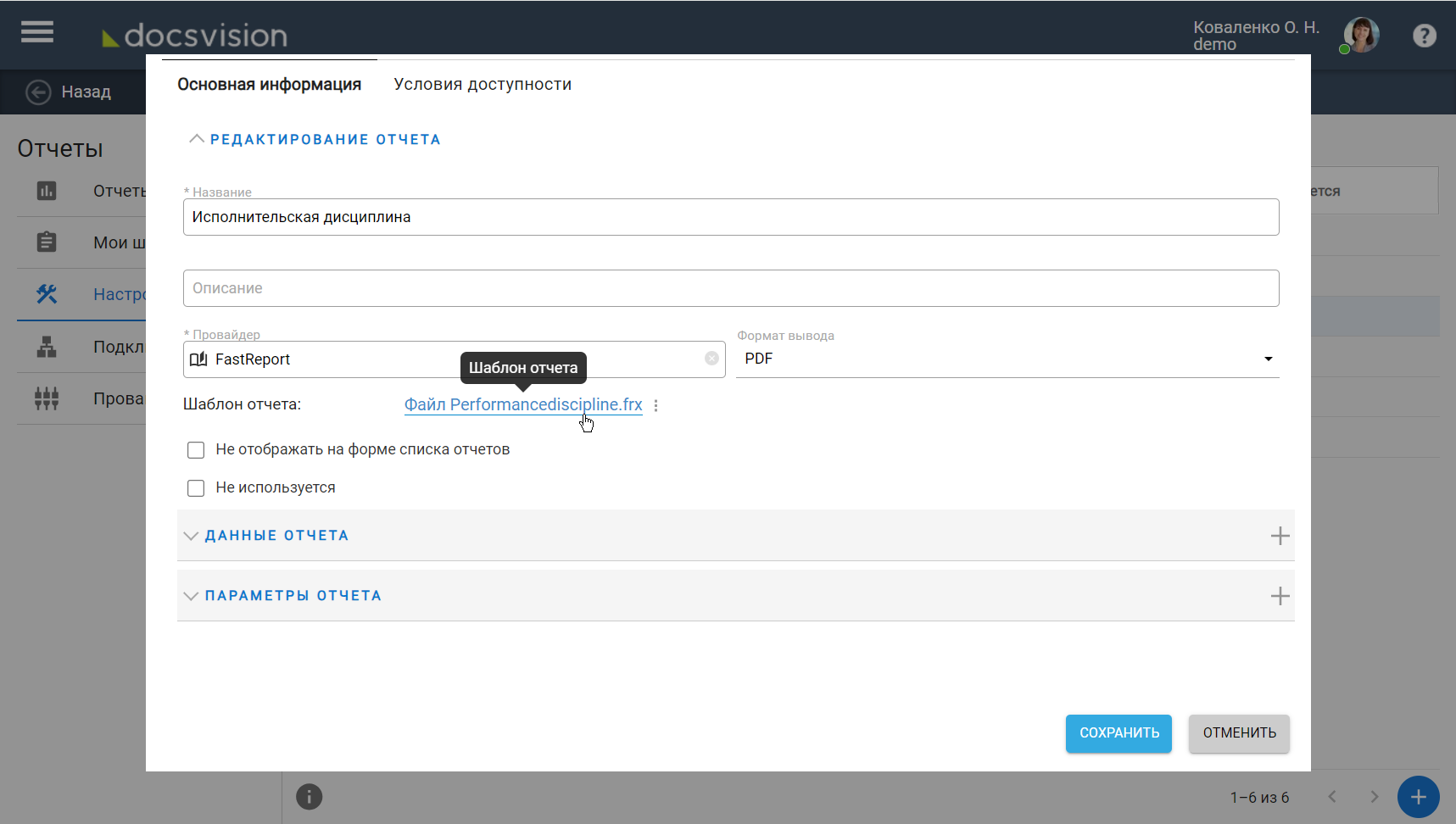Image resolution: width=1456 pixels, height=824 pixels.
Task: Click into the Описание input field
Action: pyautogui.click(x=730, y=288)
